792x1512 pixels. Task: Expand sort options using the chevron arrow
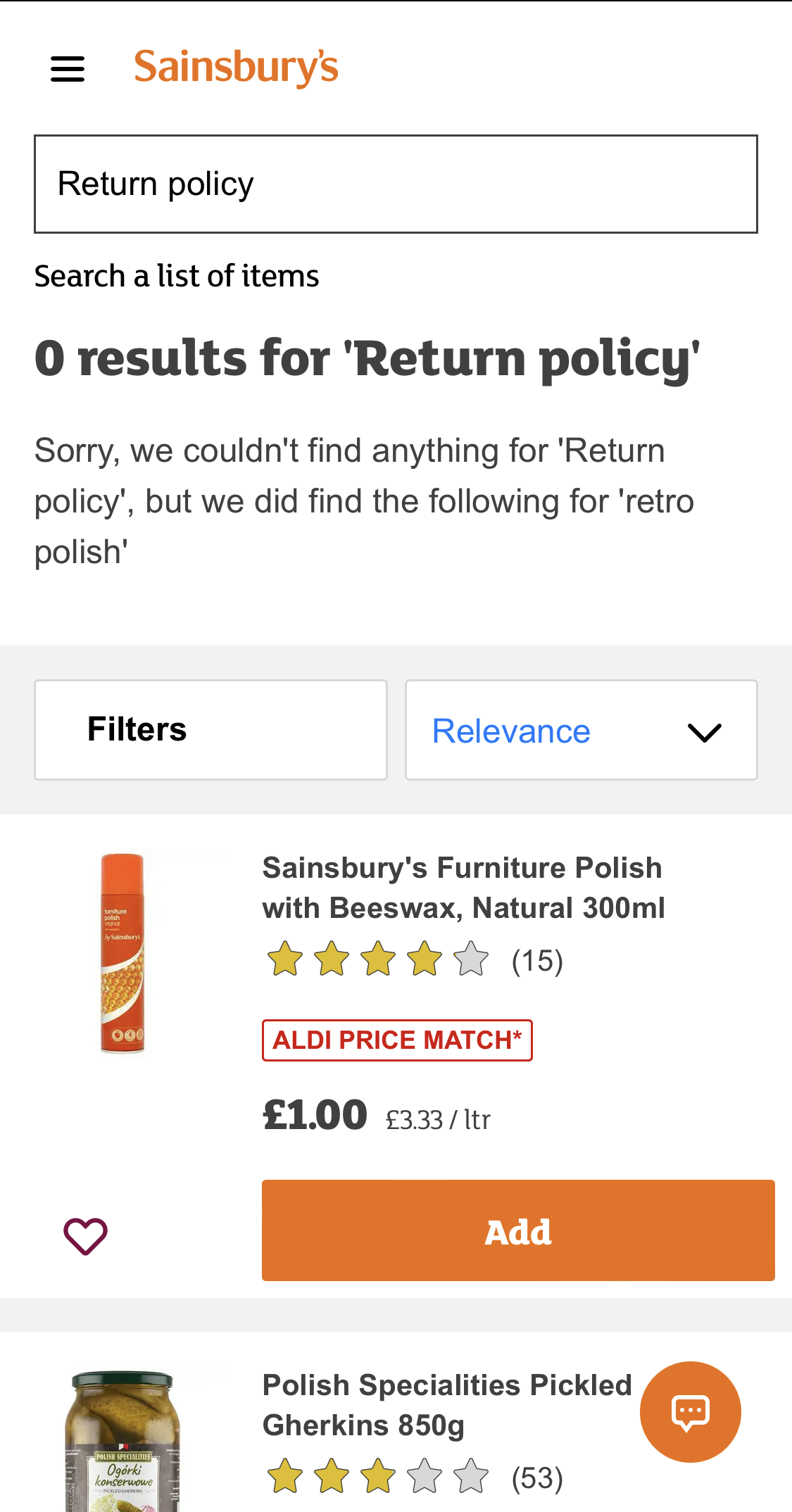pos(704,732)
